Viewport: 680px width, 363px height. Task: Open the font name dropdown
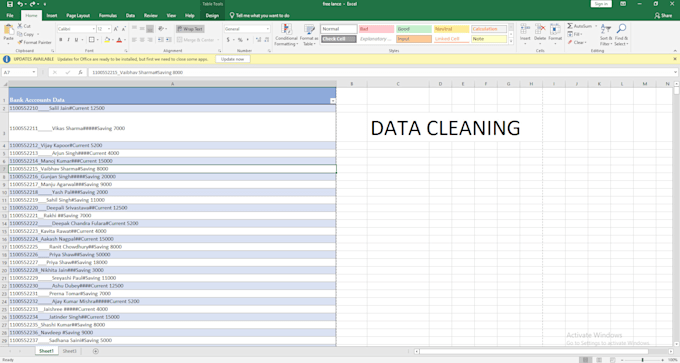tap(94, 29)
